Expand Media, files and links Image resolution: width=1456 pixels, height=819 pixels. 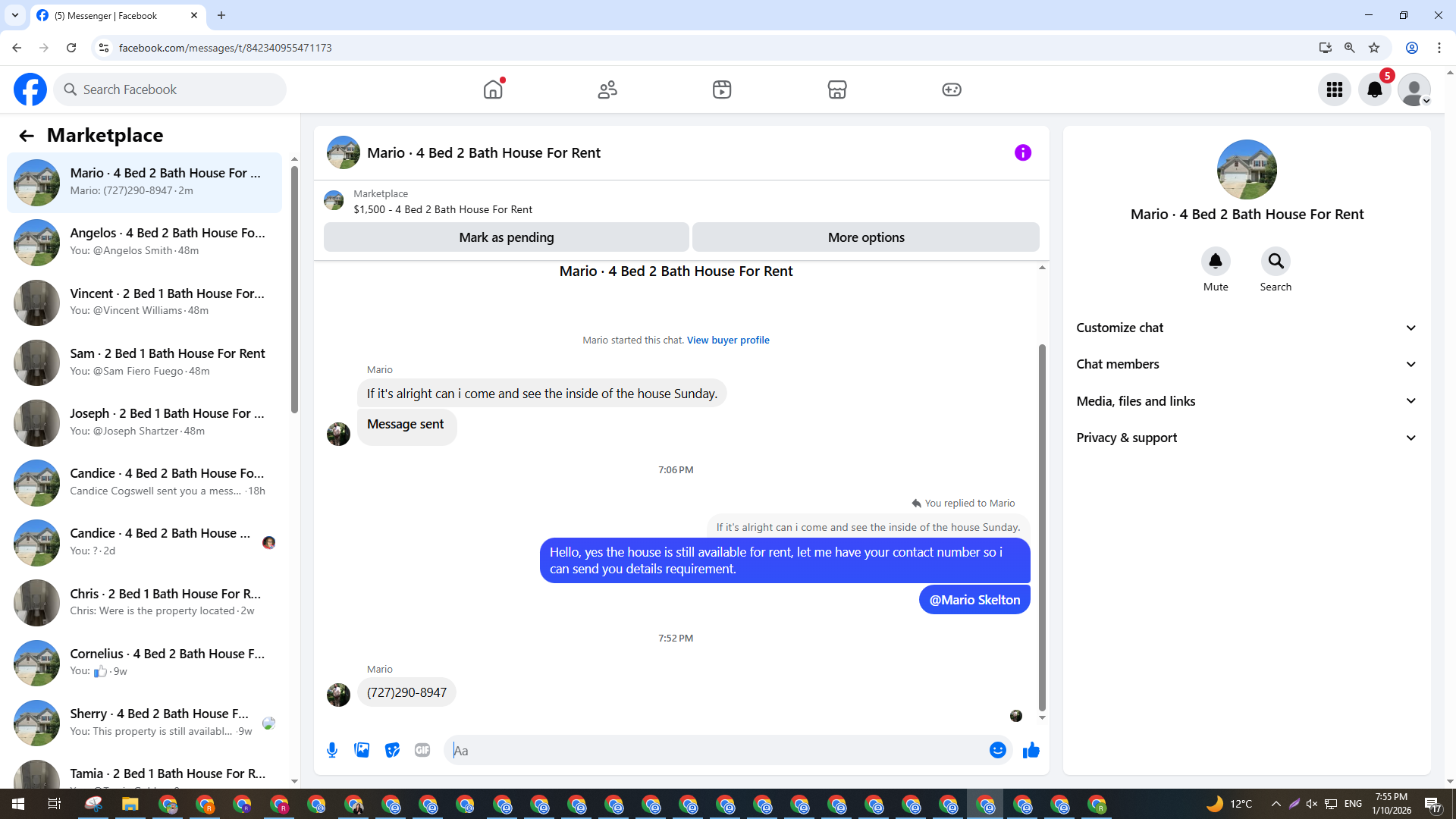coord(1247,401)
